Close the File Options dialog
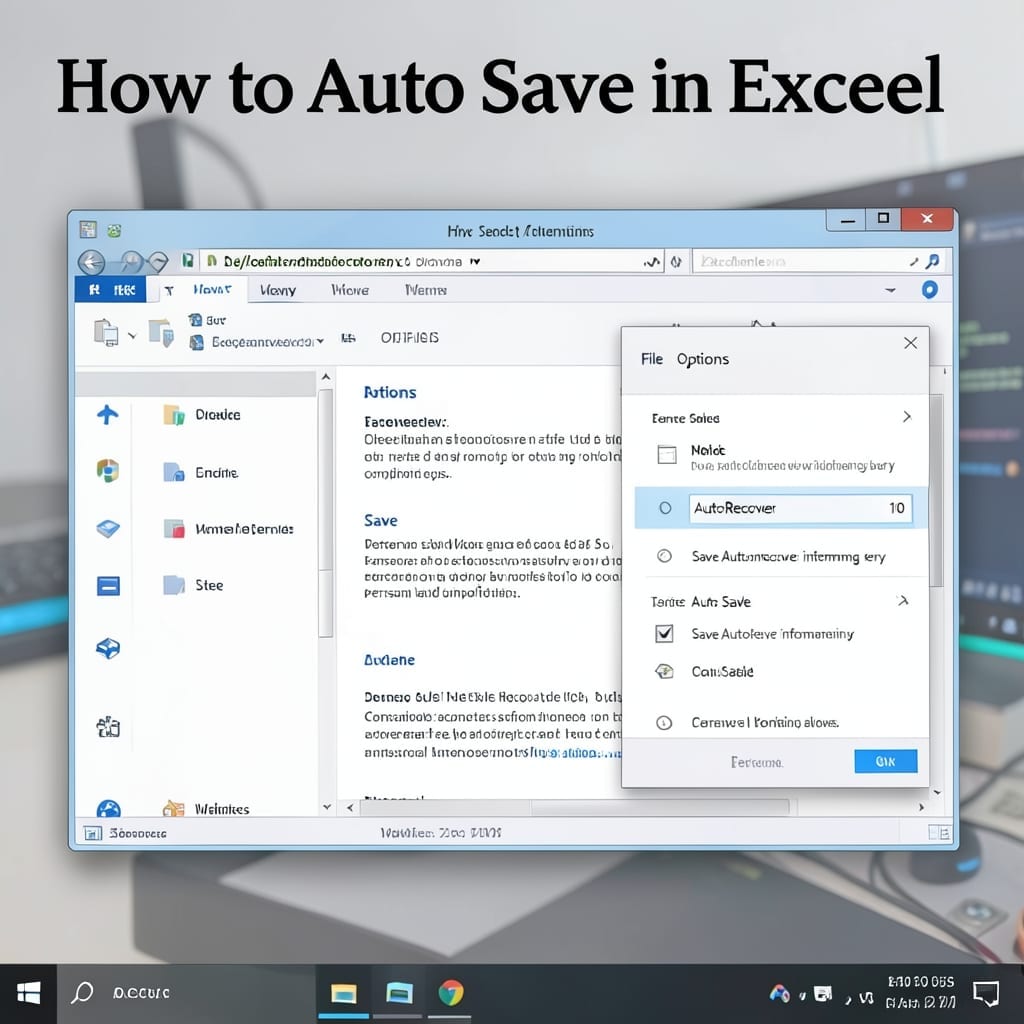1024x1024 pixels. [910, 343]
